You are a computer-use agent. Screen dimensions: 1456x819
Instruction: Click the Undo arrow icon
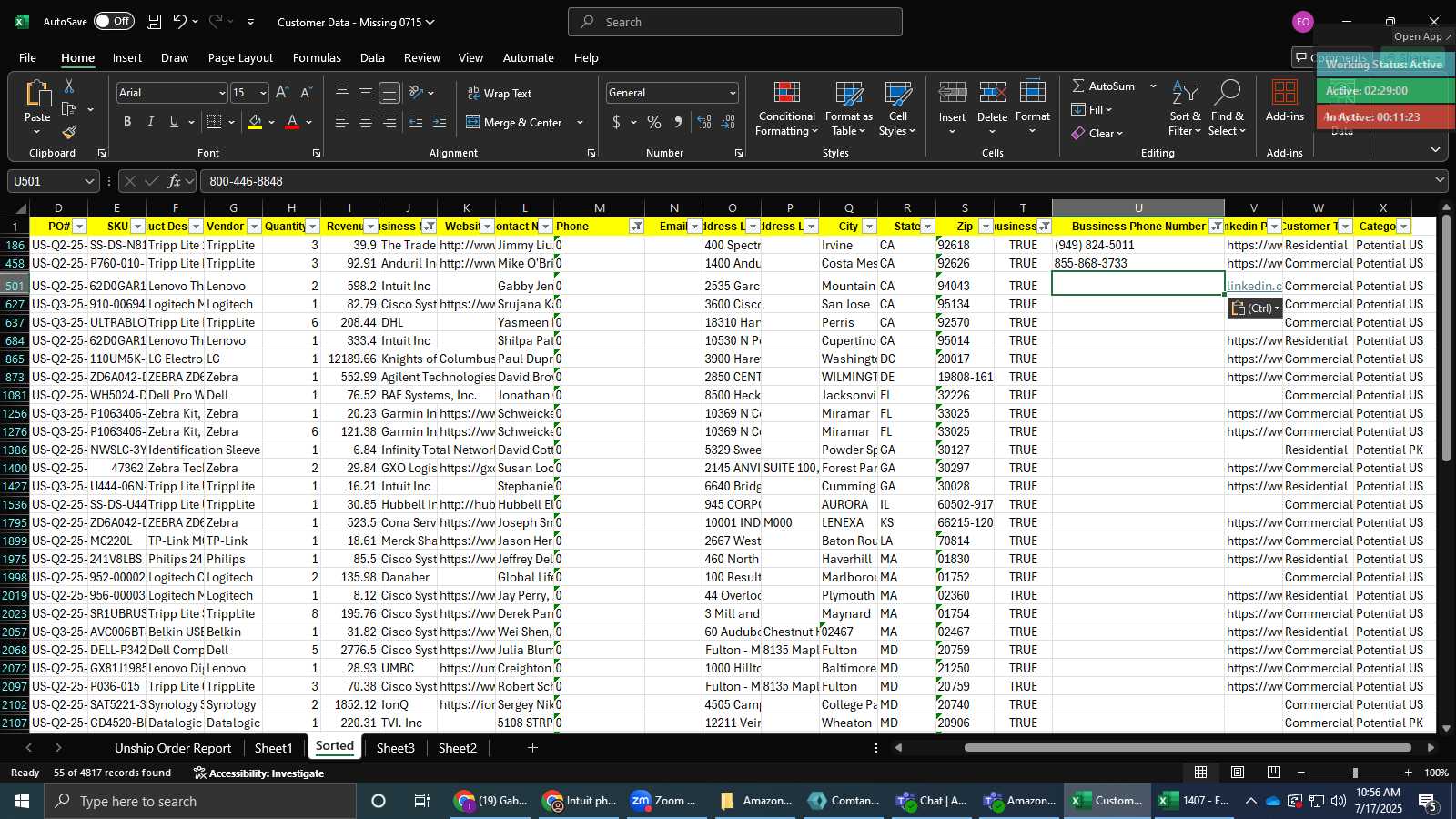click(179, 21)
